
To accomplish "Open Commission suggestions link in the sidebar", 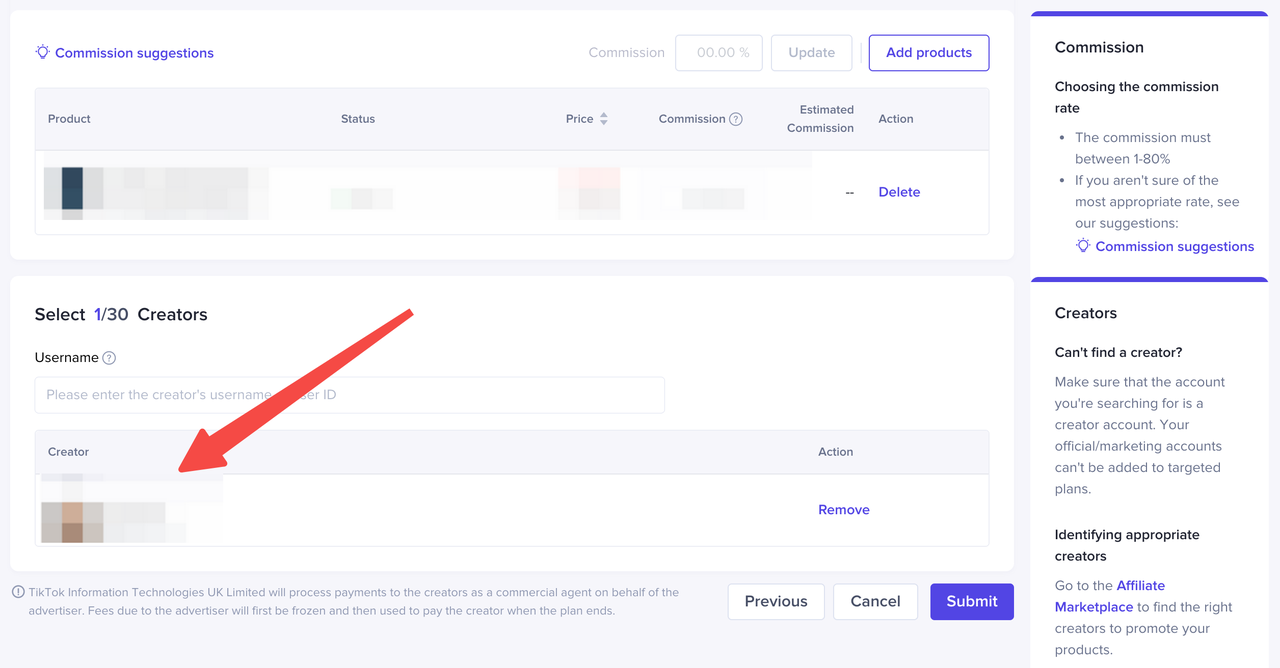I will point(1174,246).
